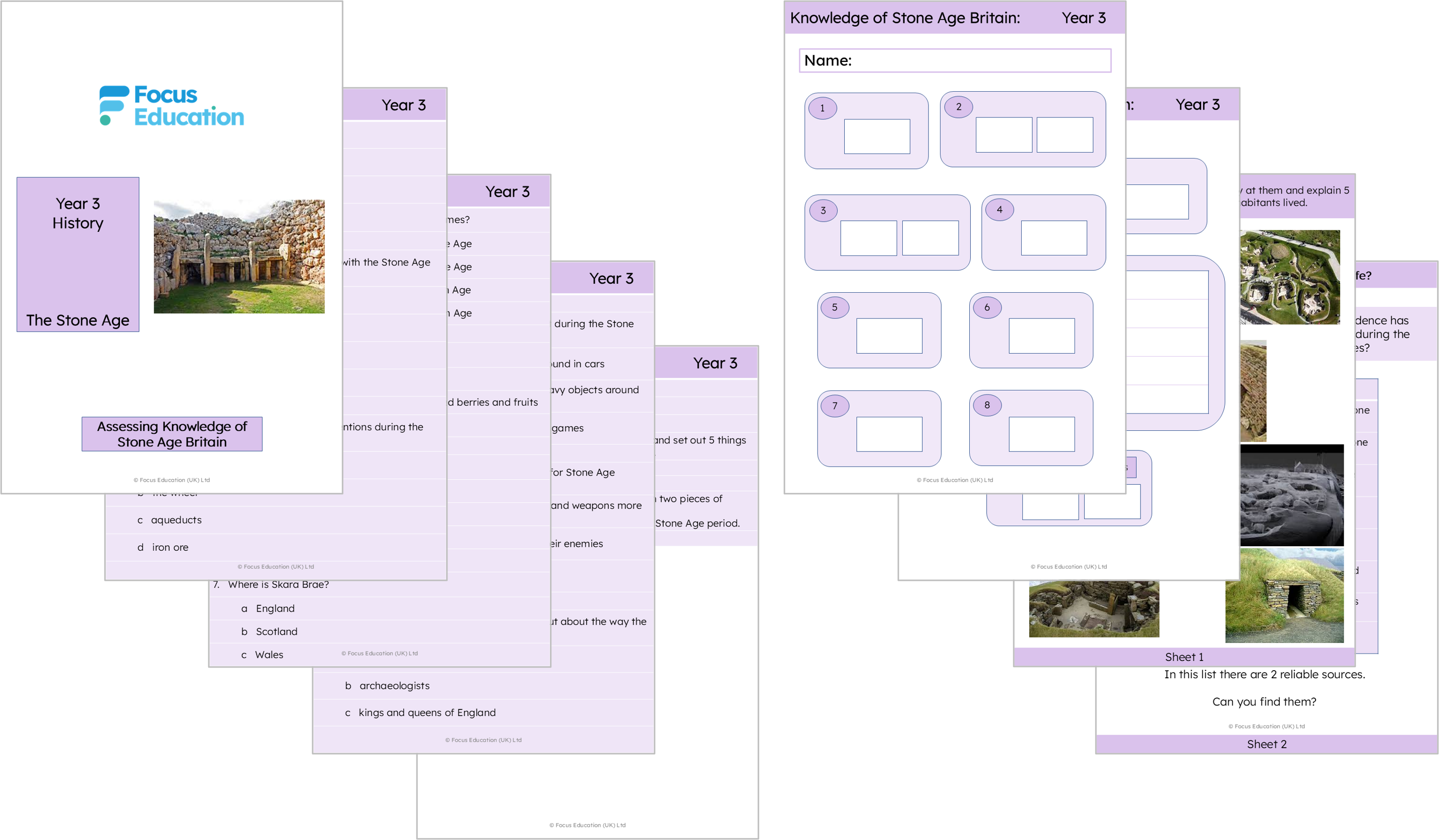Screen dimensions: 1439x840
Task: Click answer box in question 4 panel
Action: [1054, 238]
